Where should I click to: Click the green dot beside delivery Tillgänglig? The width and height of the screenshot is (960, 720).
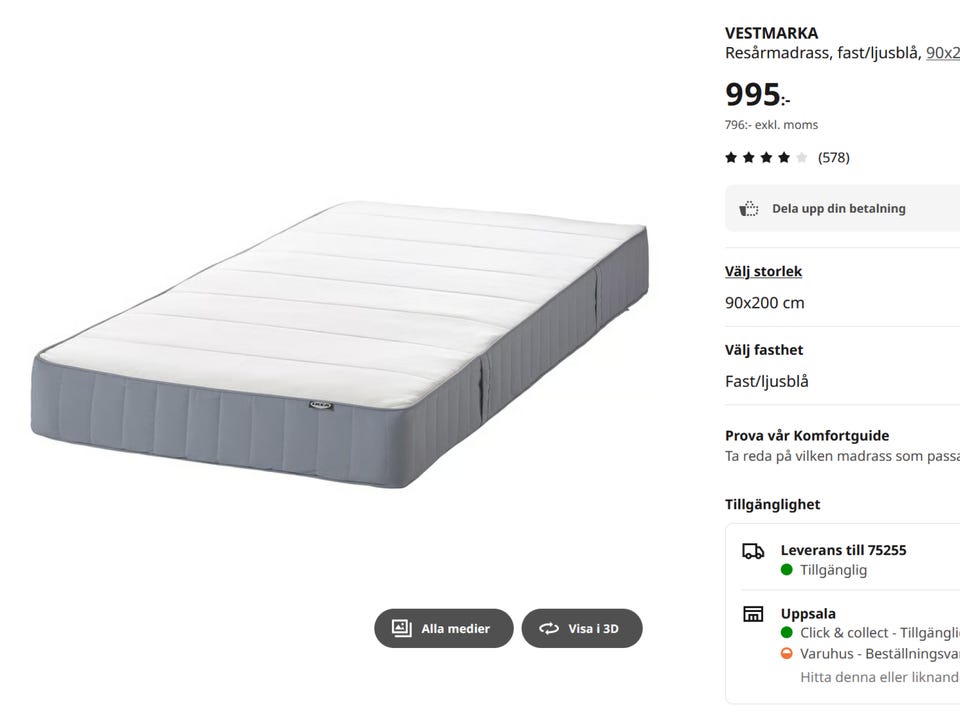(787, 570)
